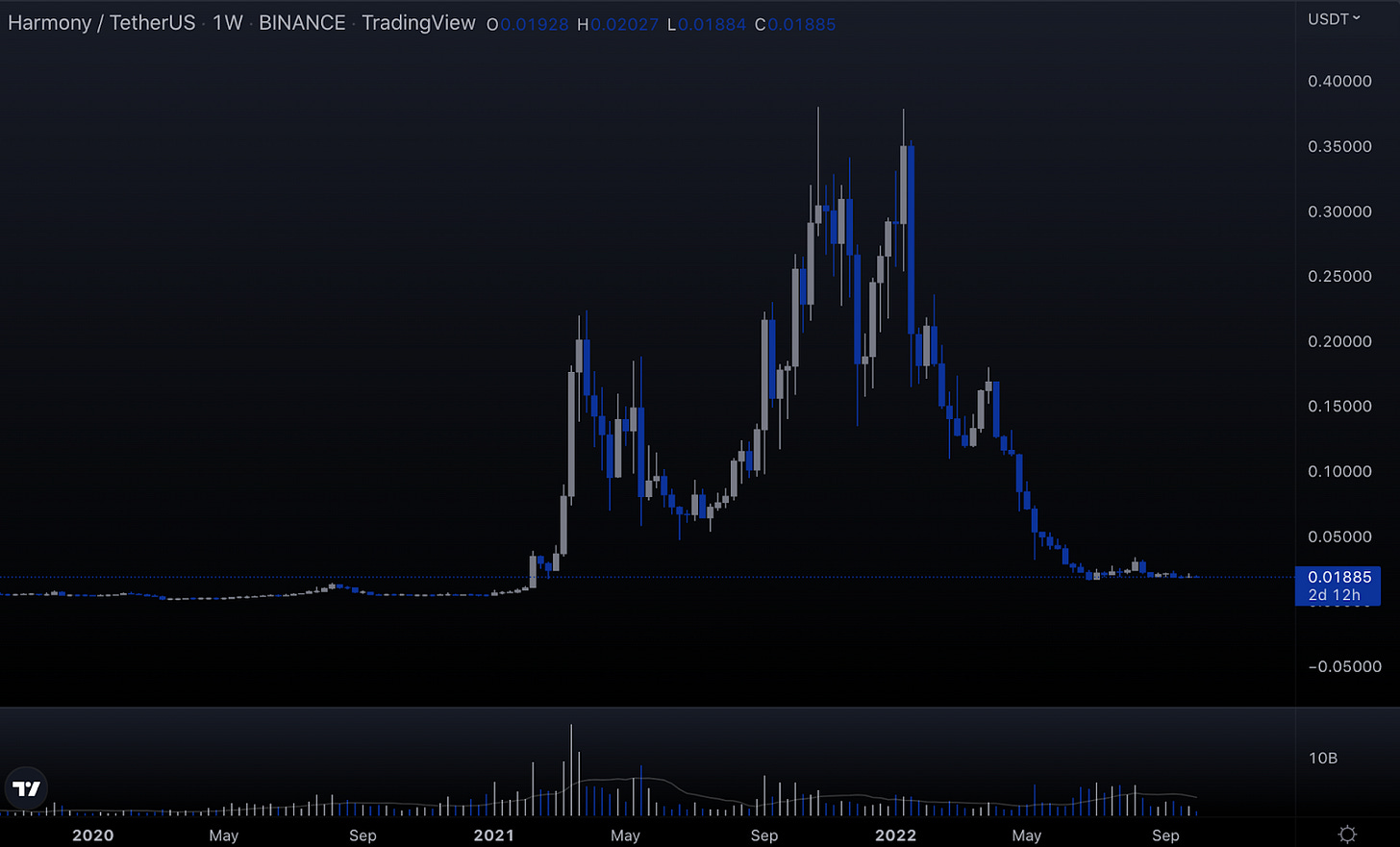Click the Sep label before 2021
The width and height of the screenshot is (1400, 847).
(362, 835)
